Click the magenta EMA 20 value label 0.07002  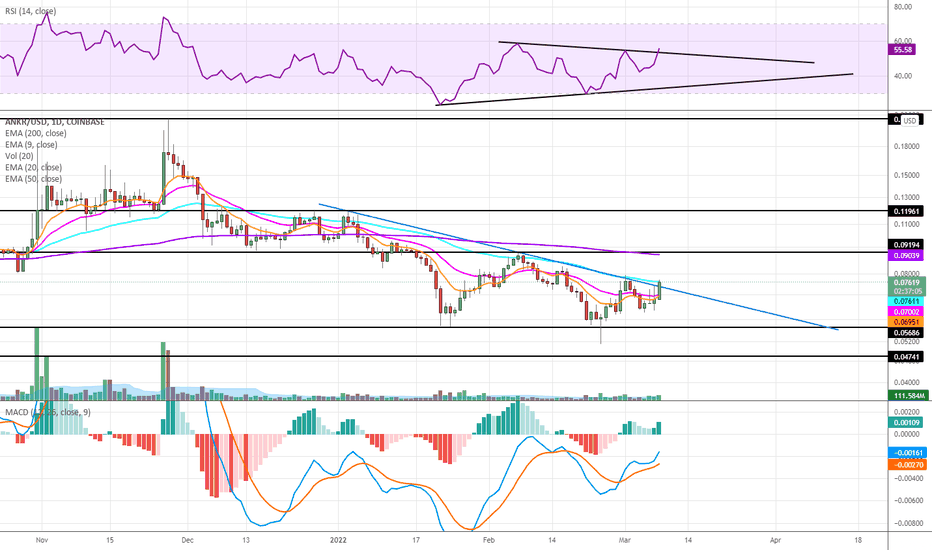906,312
